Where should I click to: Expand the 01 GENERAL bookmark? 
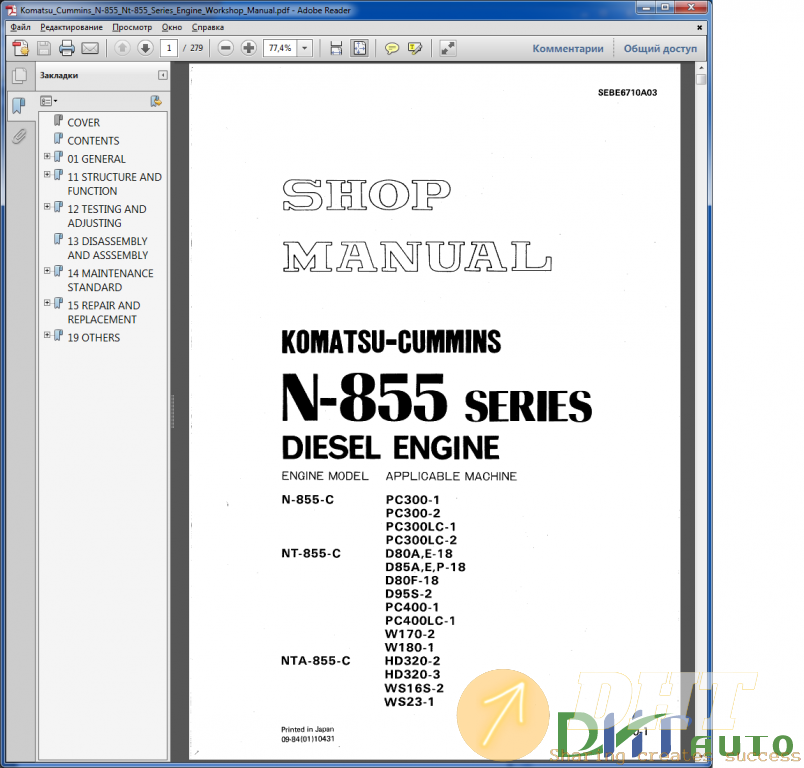click(x=47, y=156)
